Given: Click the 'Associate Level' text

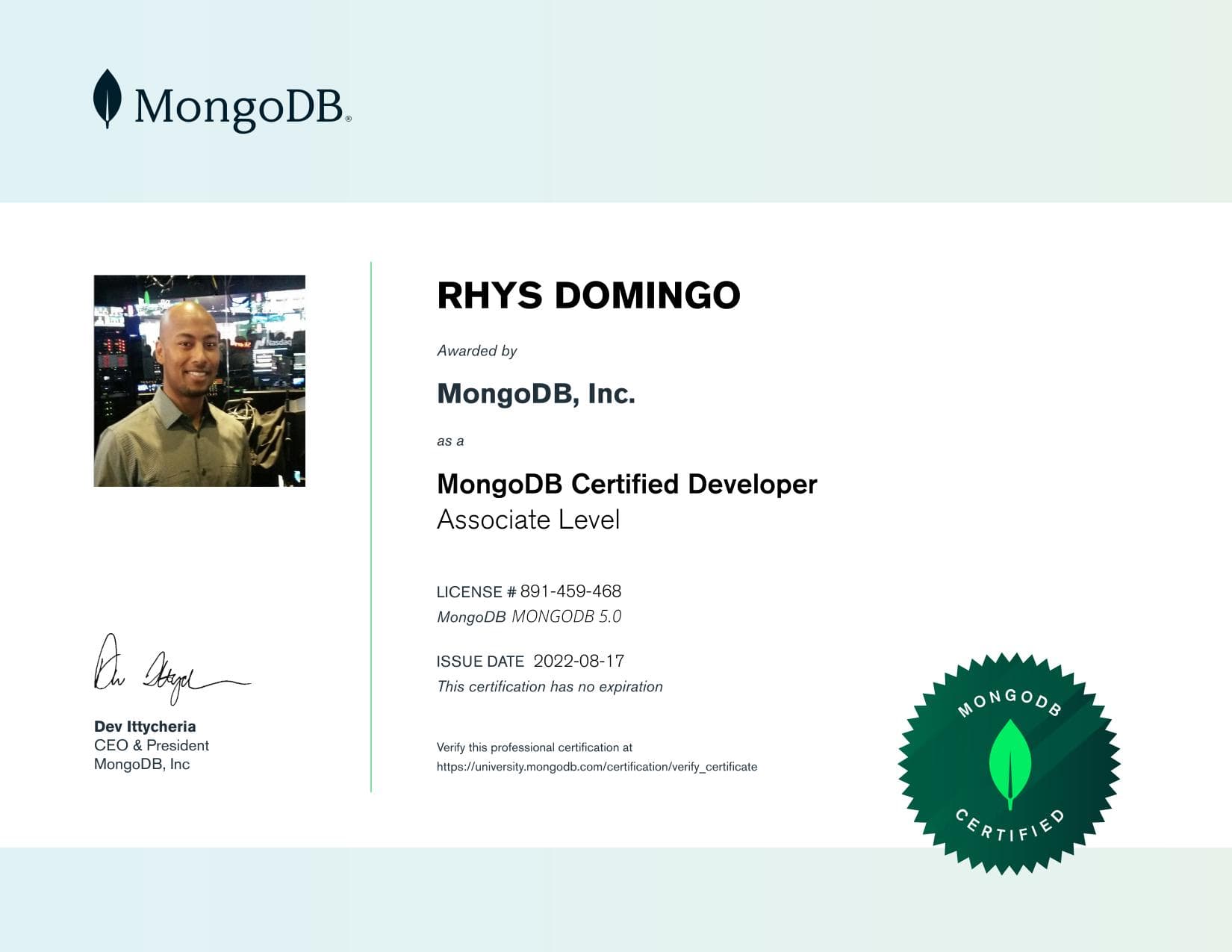Looking at the screenshot, I should pyautogui.click(x=528, y=520).
